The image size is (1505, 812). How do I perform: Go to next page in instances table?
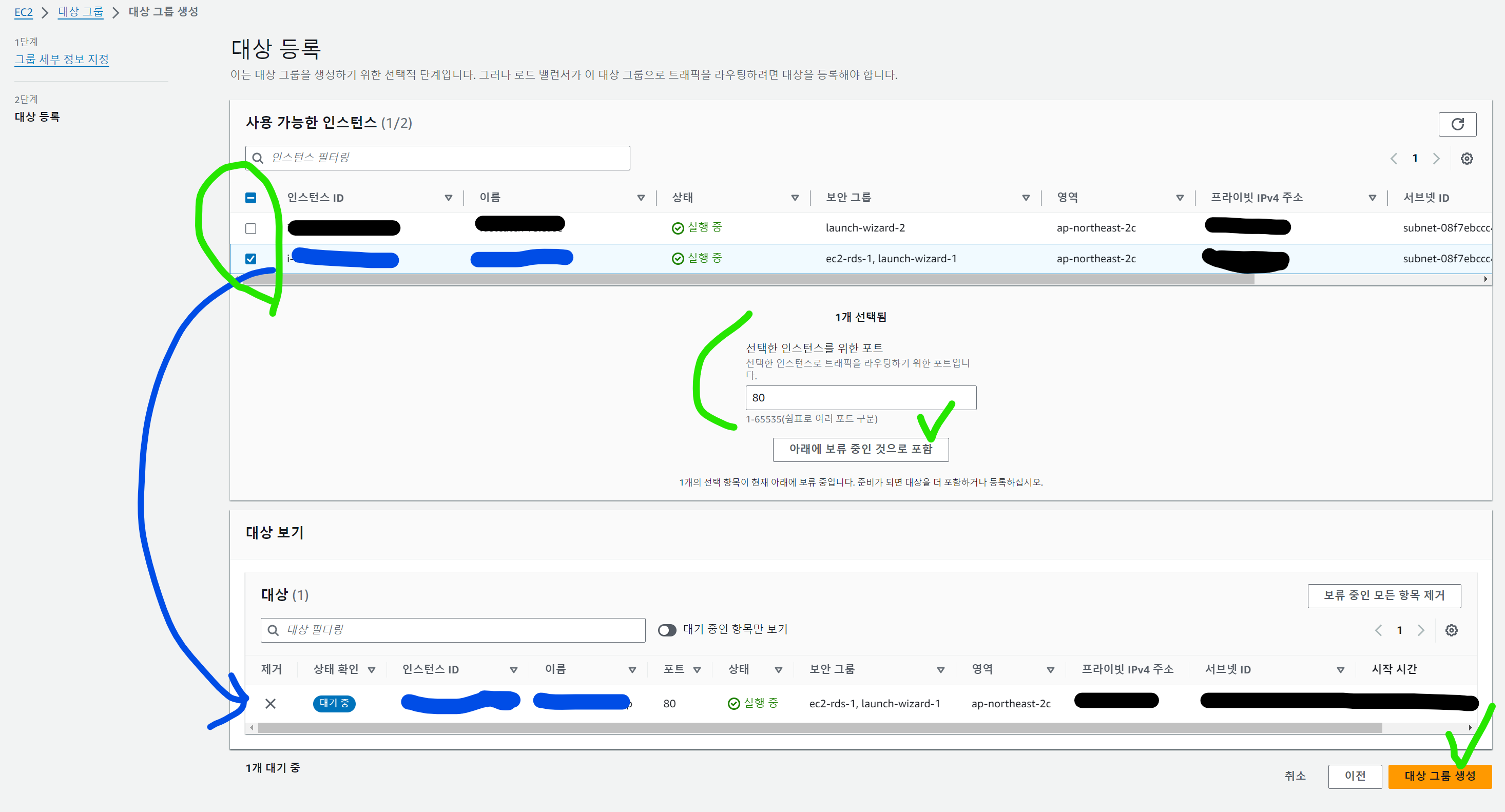[x=1436, y=158]
